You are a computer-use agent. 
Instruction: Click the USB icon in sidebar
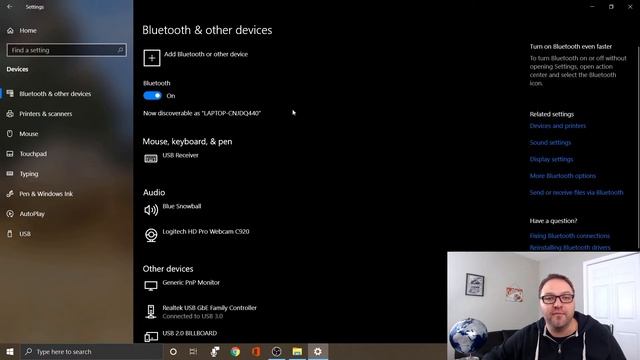[x=10, y=234]
